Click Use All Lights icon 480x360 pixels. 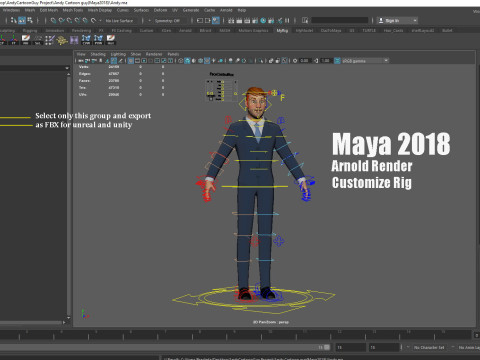click(214, 61)
